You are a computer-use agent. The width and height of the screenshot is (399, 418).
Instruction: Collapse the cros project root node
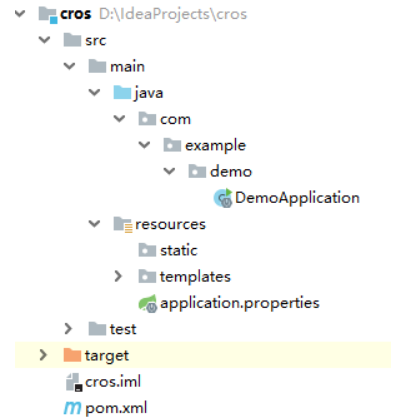[20, 14]
